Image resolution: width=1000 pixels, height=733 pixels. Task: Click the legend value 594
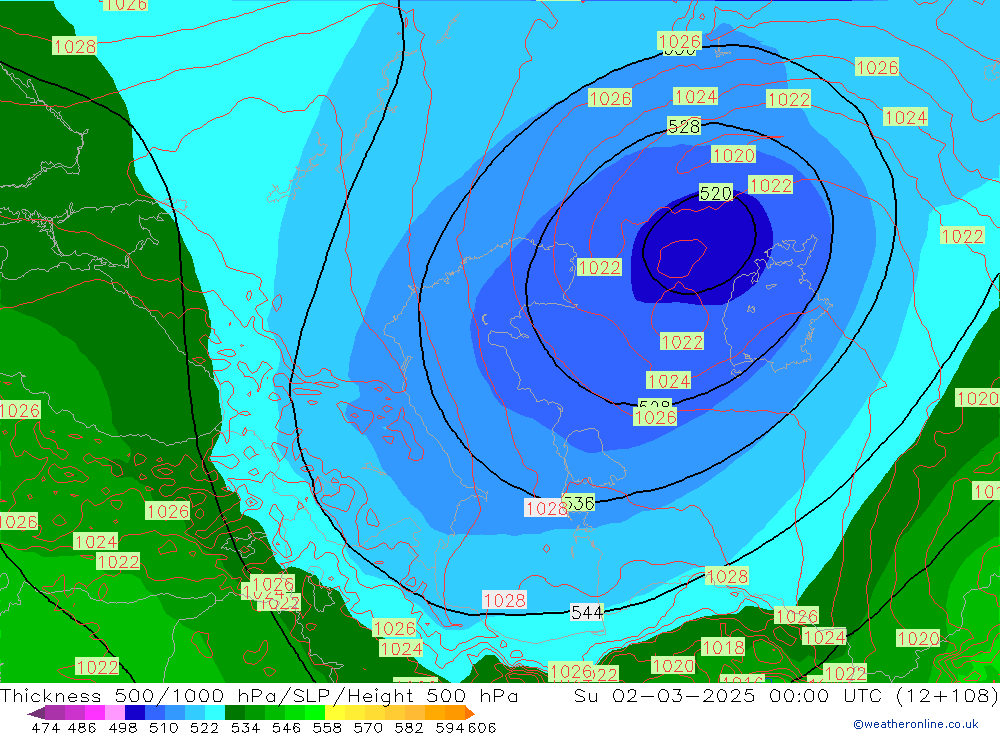click(449, 728)
